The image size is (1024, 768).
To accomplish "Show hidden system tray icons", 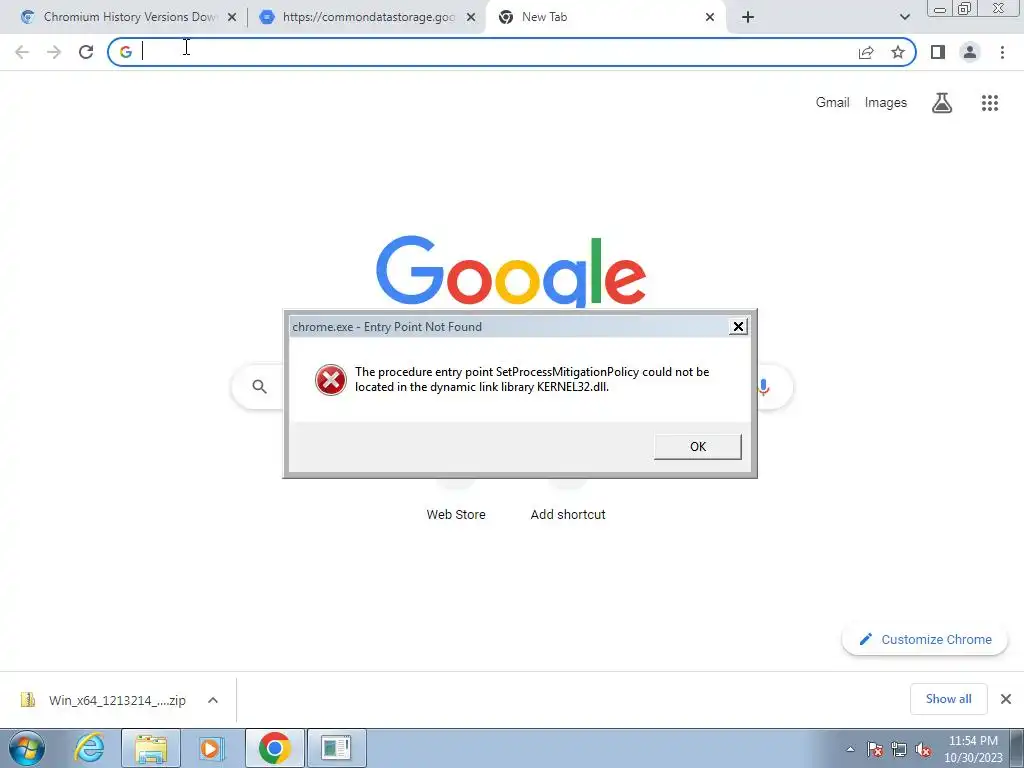I will [x=850, y=749].
